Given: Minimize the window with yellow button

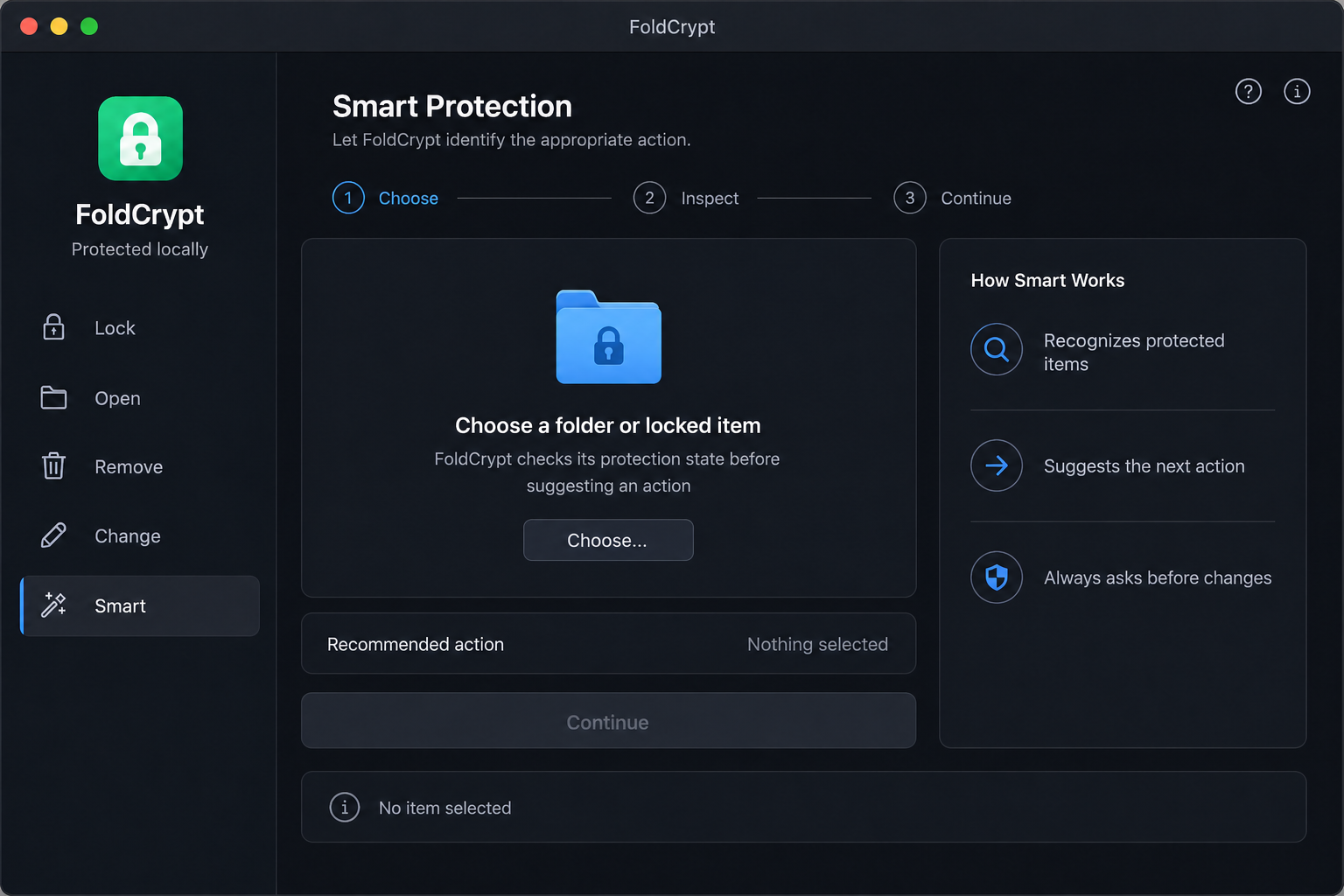Looking at the screenshot, I should (x=59, y=26).
